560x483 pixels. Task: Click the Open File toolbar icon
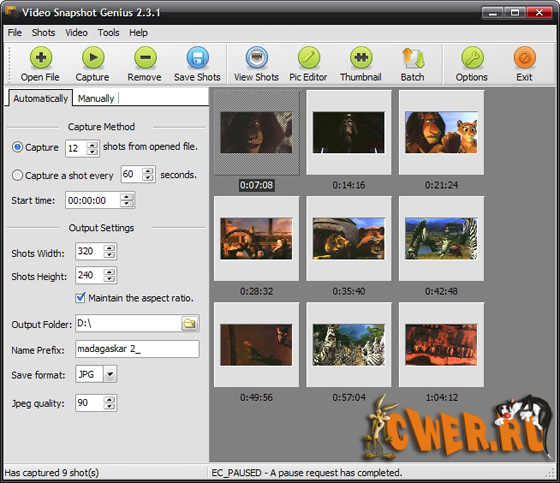pyautogui.click(x=41, y=58)
